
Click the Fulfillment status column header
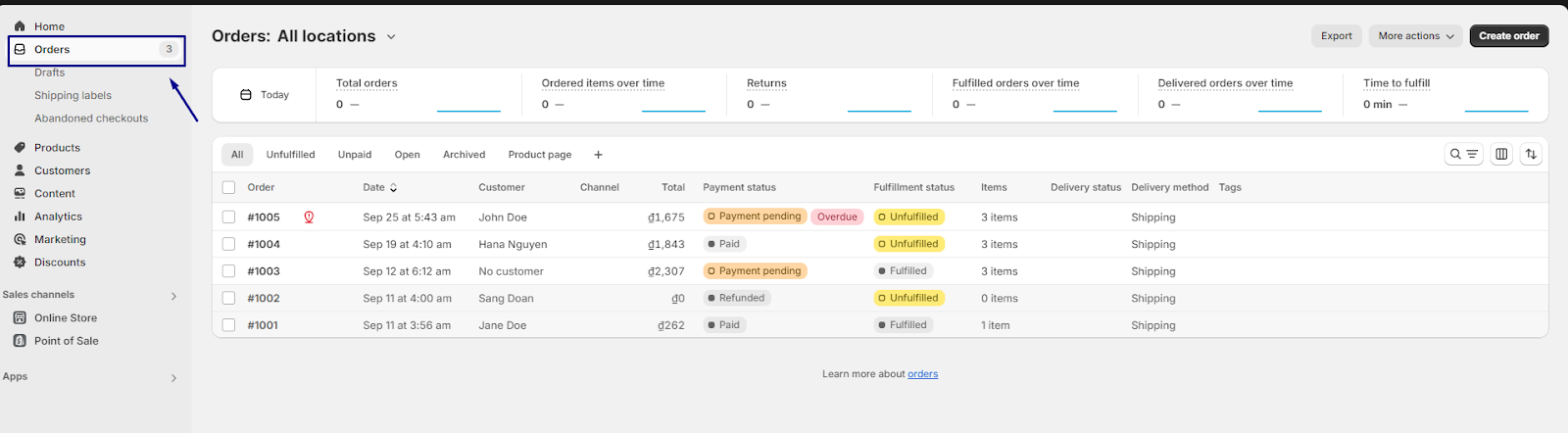coord(913,187)
